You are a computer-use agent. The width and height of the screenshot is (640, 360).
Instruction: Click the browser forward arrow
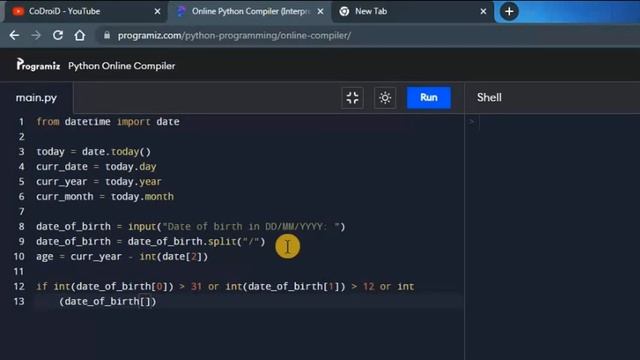(36, 36)
